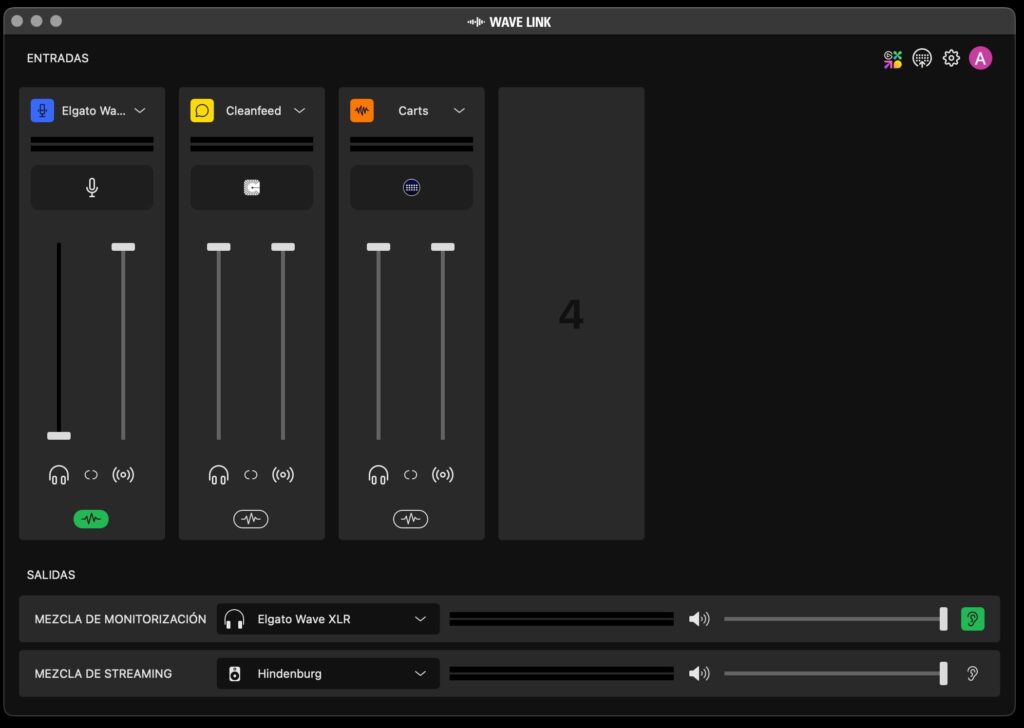Mute the Mezcla de Monitorización speaker icon
1024x728 pixels.
click(699, 620)
